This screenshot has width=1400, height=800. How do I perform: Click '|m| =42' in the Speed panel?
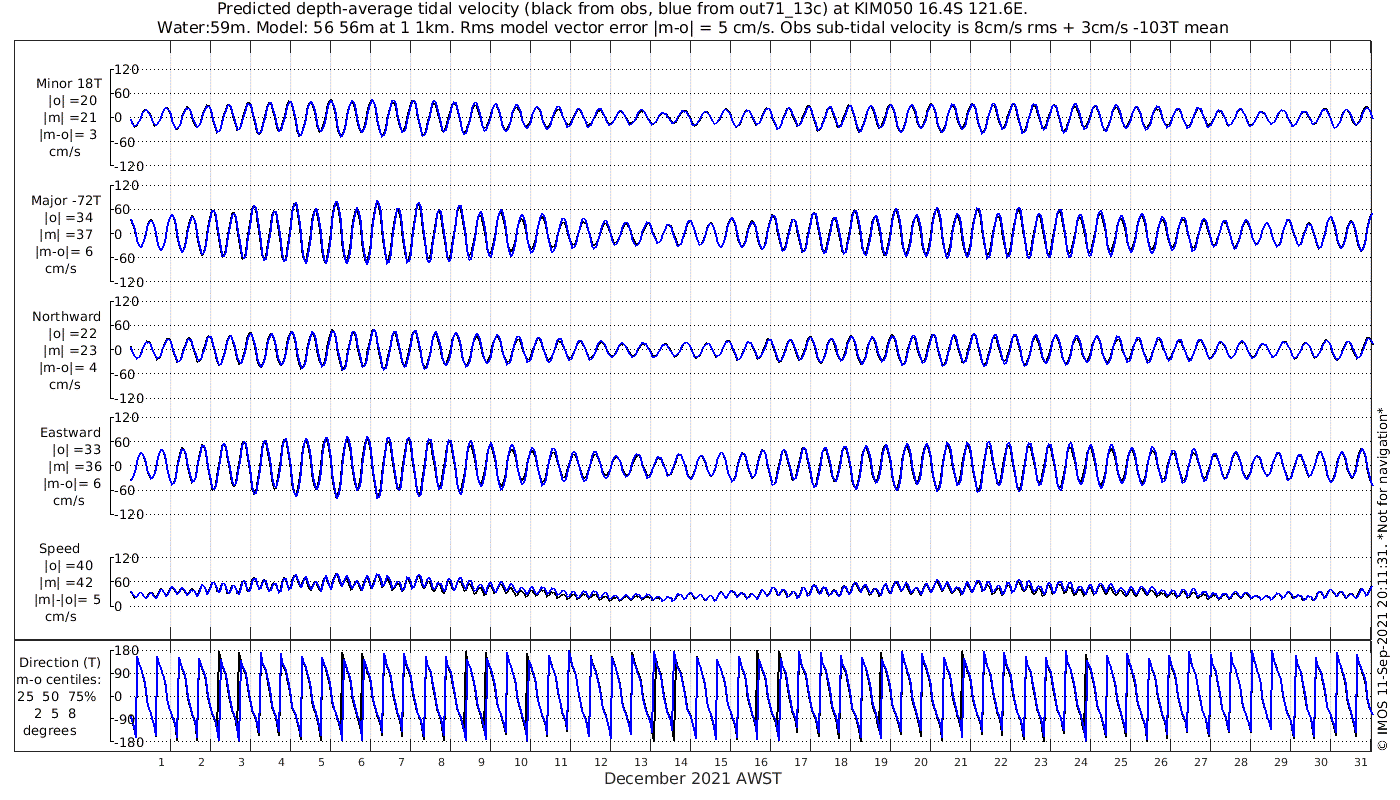[x=69, y=583]
